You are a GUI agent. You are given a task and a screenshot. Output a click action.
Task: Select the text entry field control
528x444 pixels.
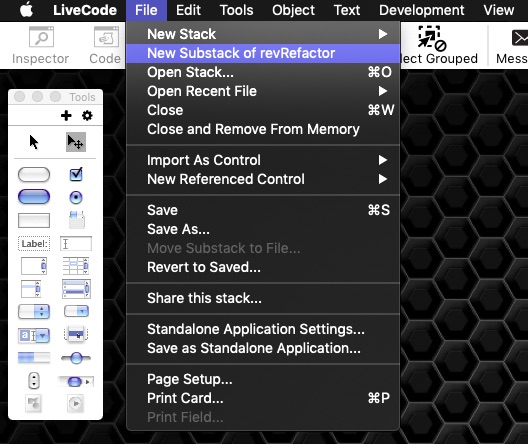(76, 243)
